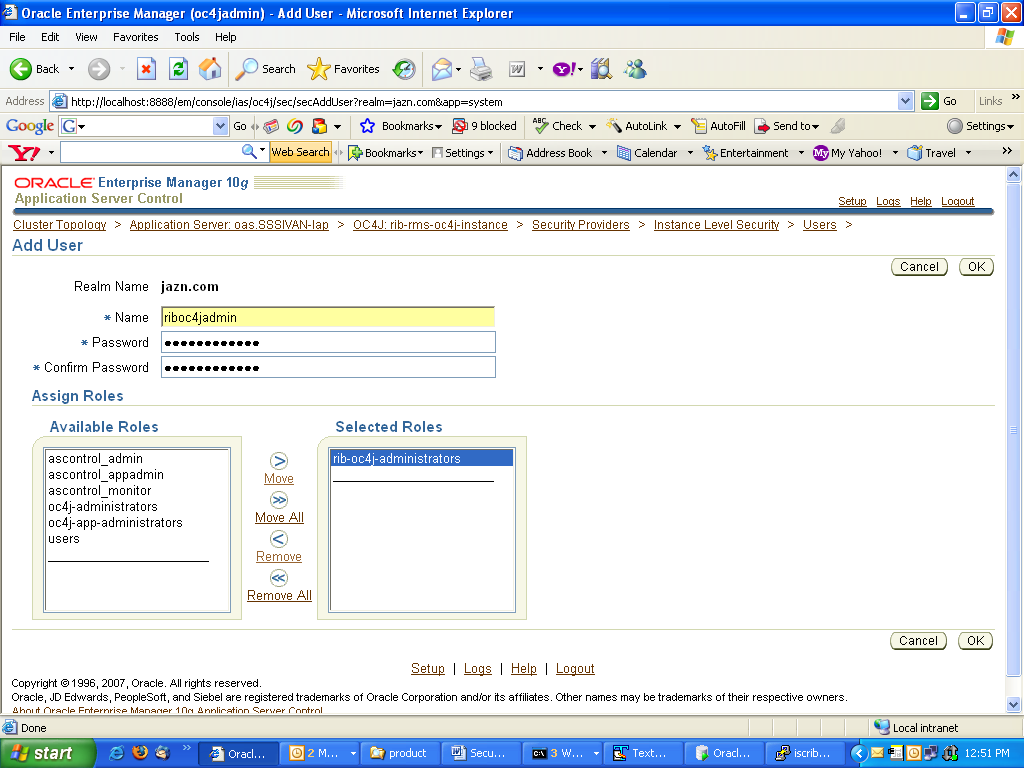1024x768 pixels.
Task: Click the Yahoo Y! toolbar icon
Action: tap(564, 69)
